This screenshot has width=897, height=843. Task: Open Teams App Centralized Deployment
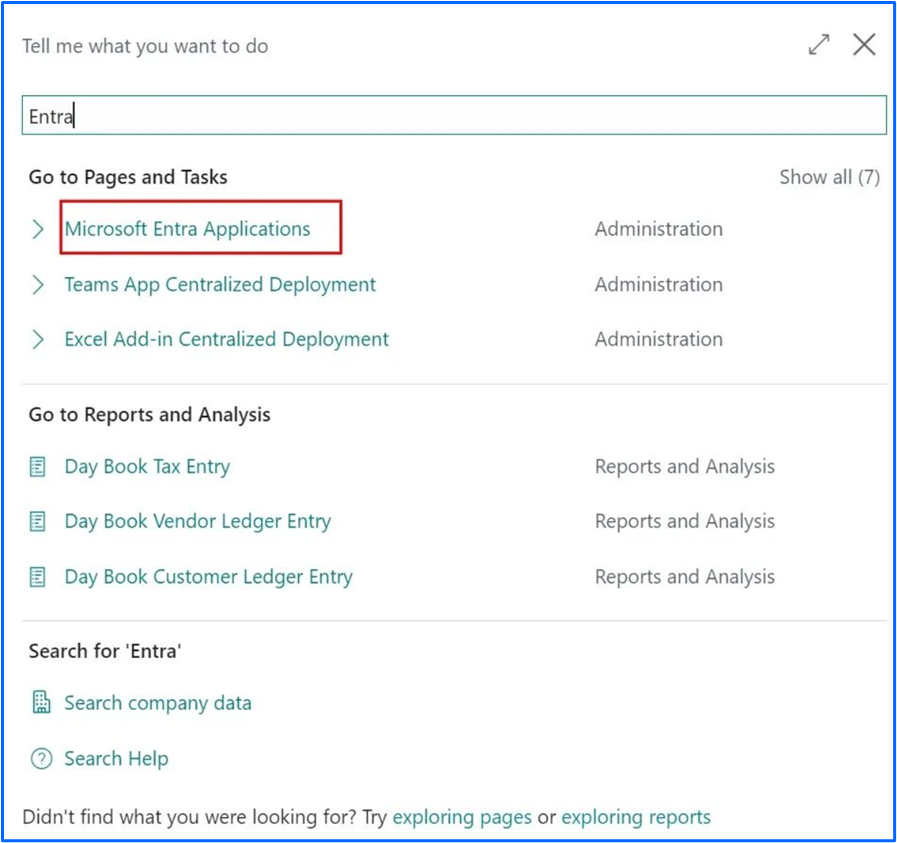coord(220,284)
